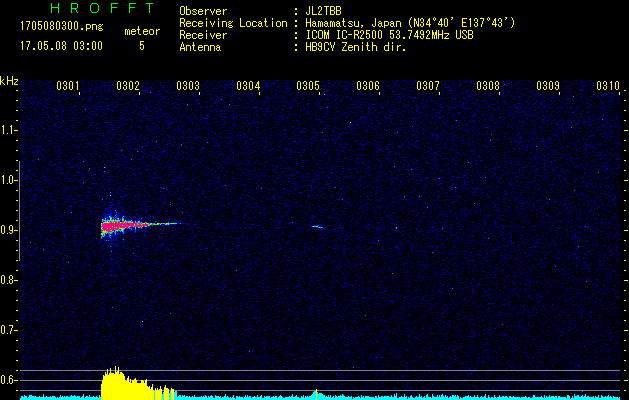Click the observer callsign JL2TBB
Image resolution: width=629 pixels, height=400 pixels.
coord(322,11)
